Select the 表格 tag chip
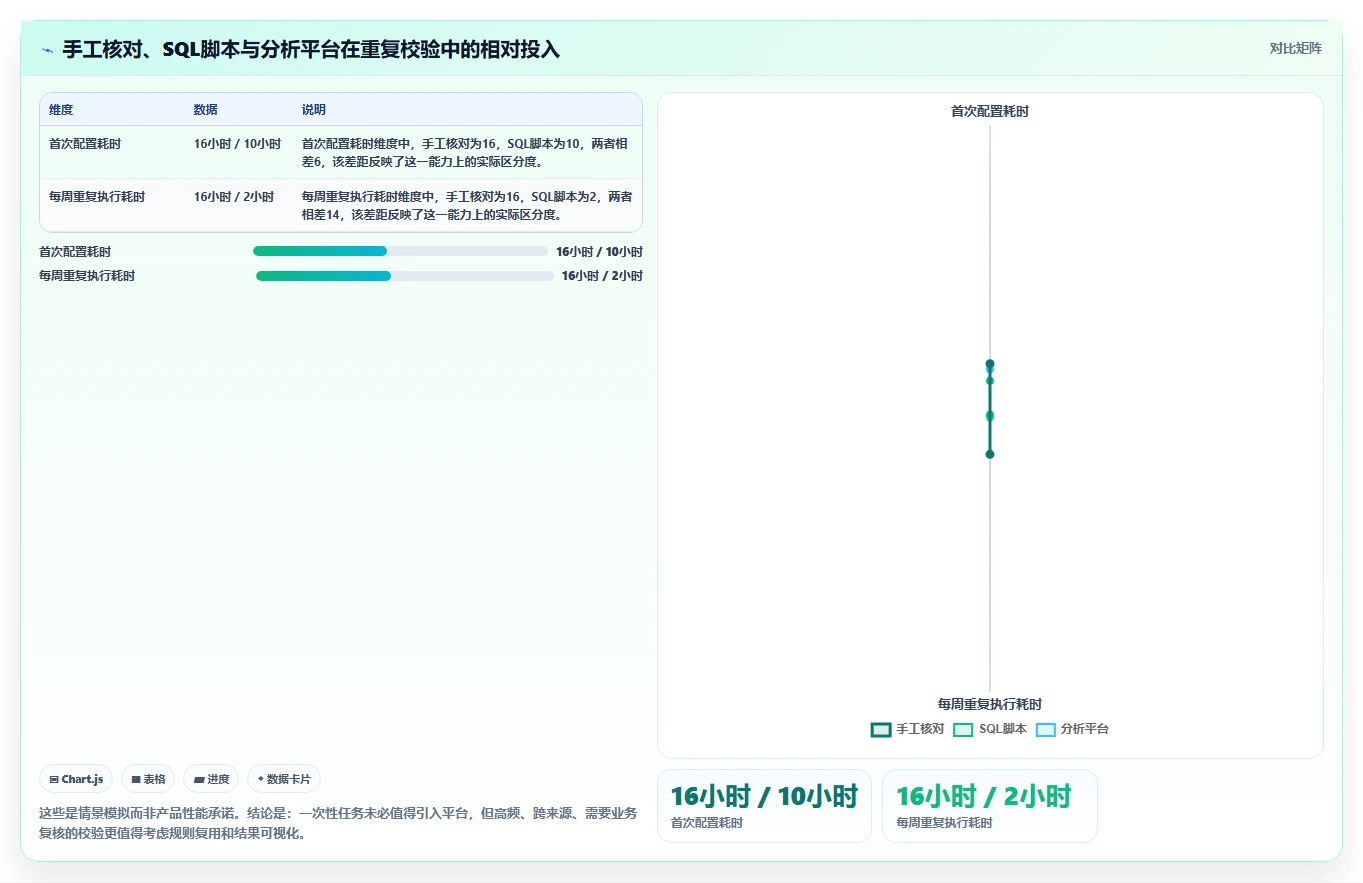1363x883 pixels. 148,779
